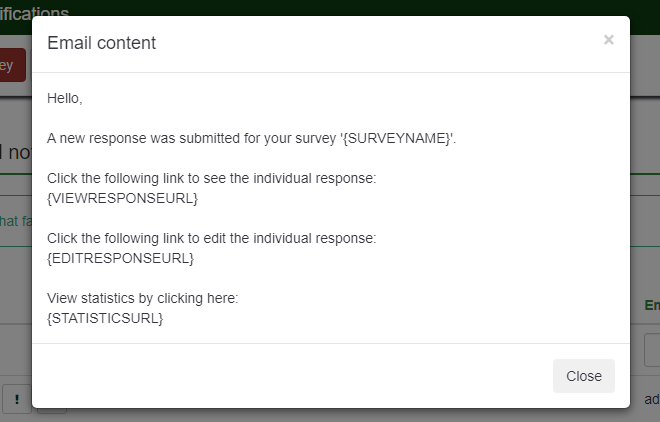This screenshot has height=422, width=660.
Task: Click the teal text at left edge
Action: point(14,220)
